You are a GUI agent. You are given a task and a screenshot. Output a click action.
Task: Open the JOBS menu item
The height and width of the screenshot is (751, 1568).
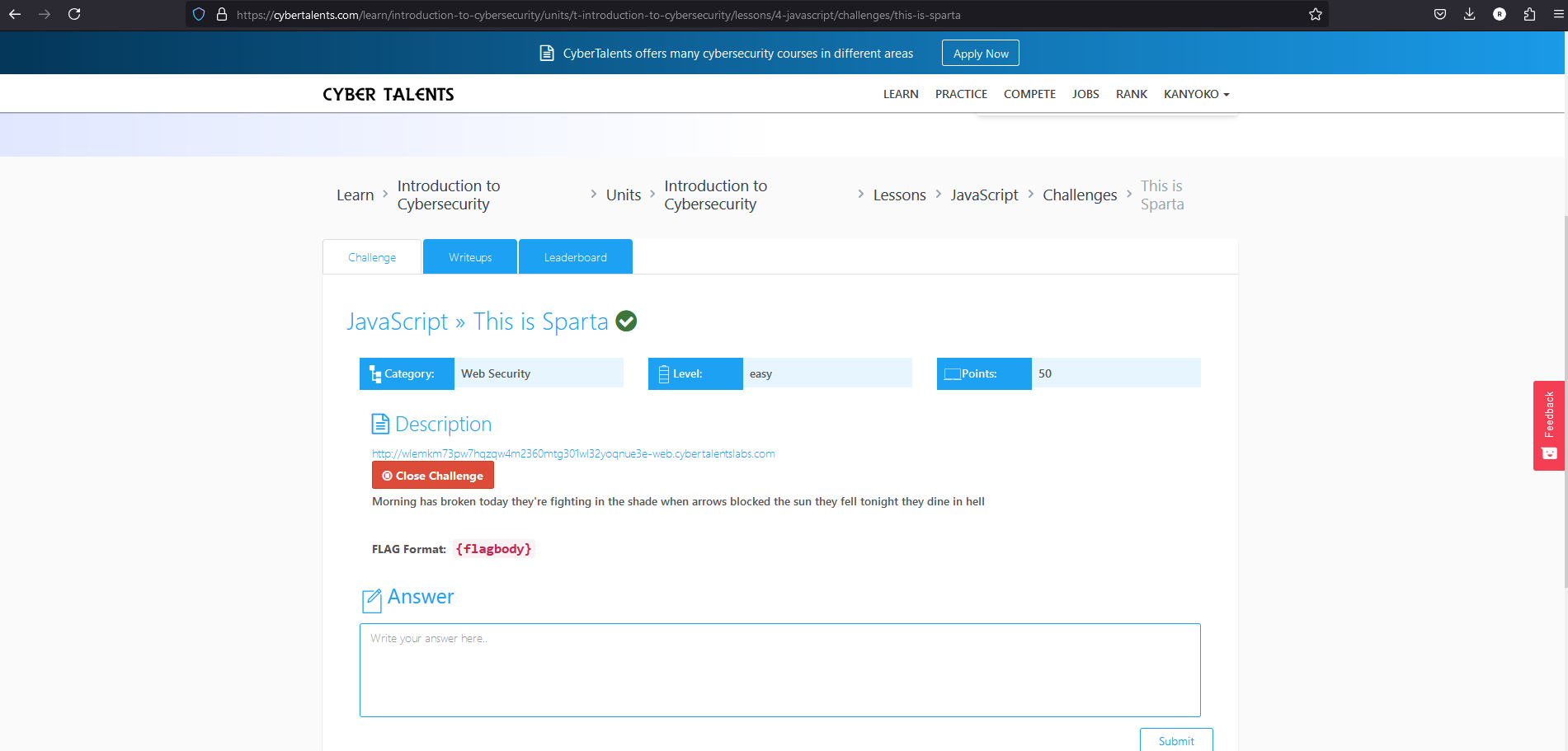pos(1085,94)
